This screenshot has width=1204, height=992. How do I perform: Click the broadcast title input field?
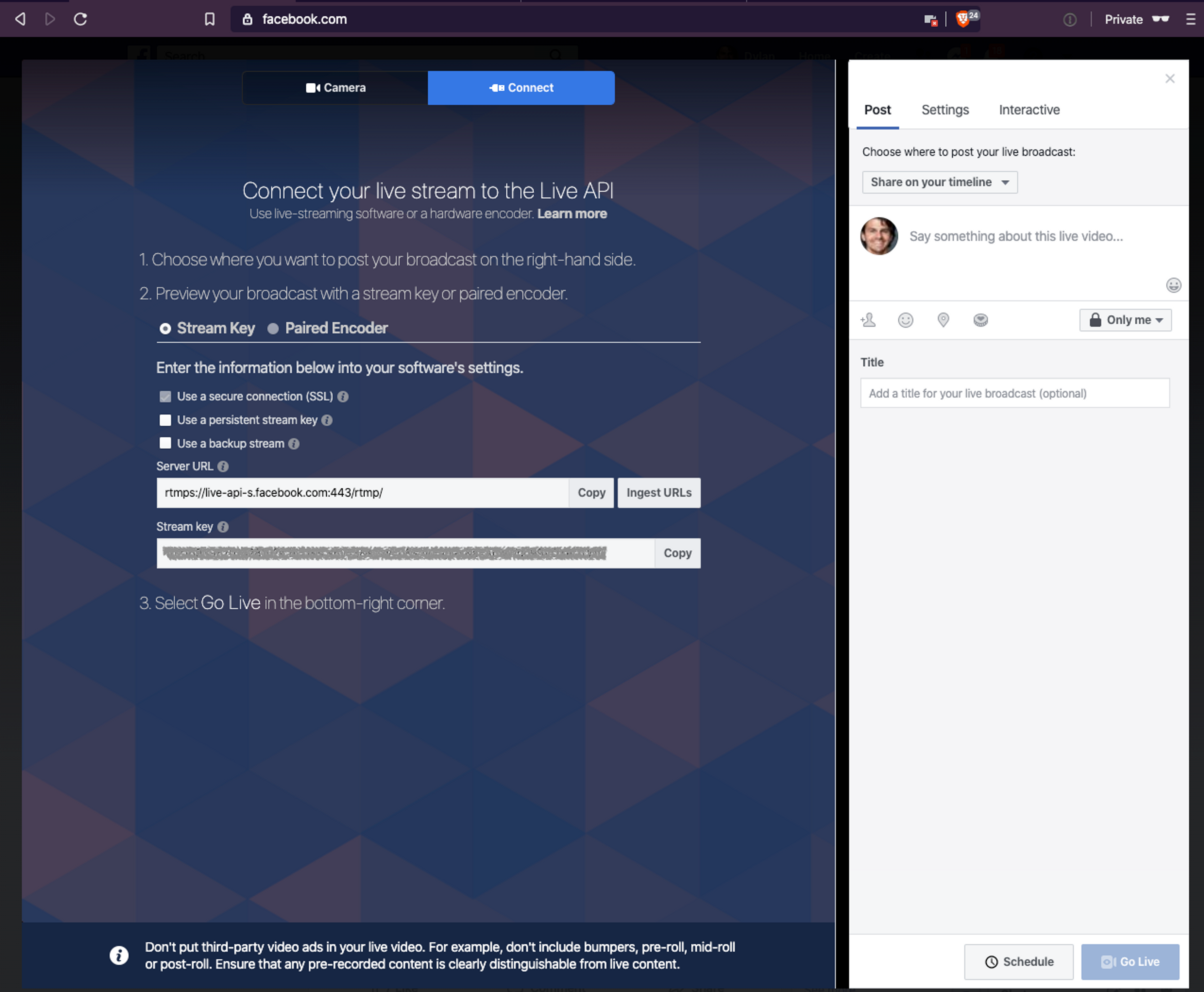(1014, 393)
